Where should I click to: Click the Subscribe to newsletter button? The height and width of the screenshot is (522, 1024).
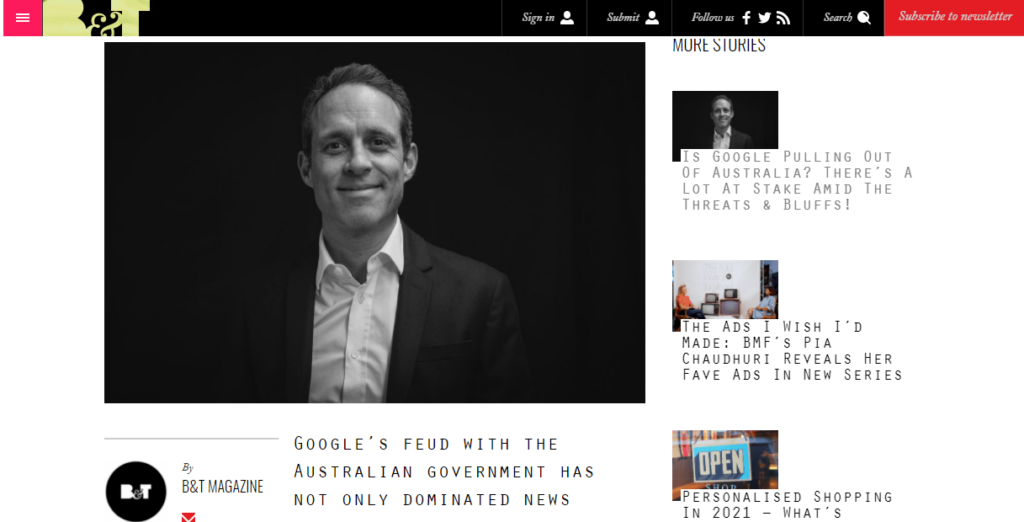tap(954, 18)
